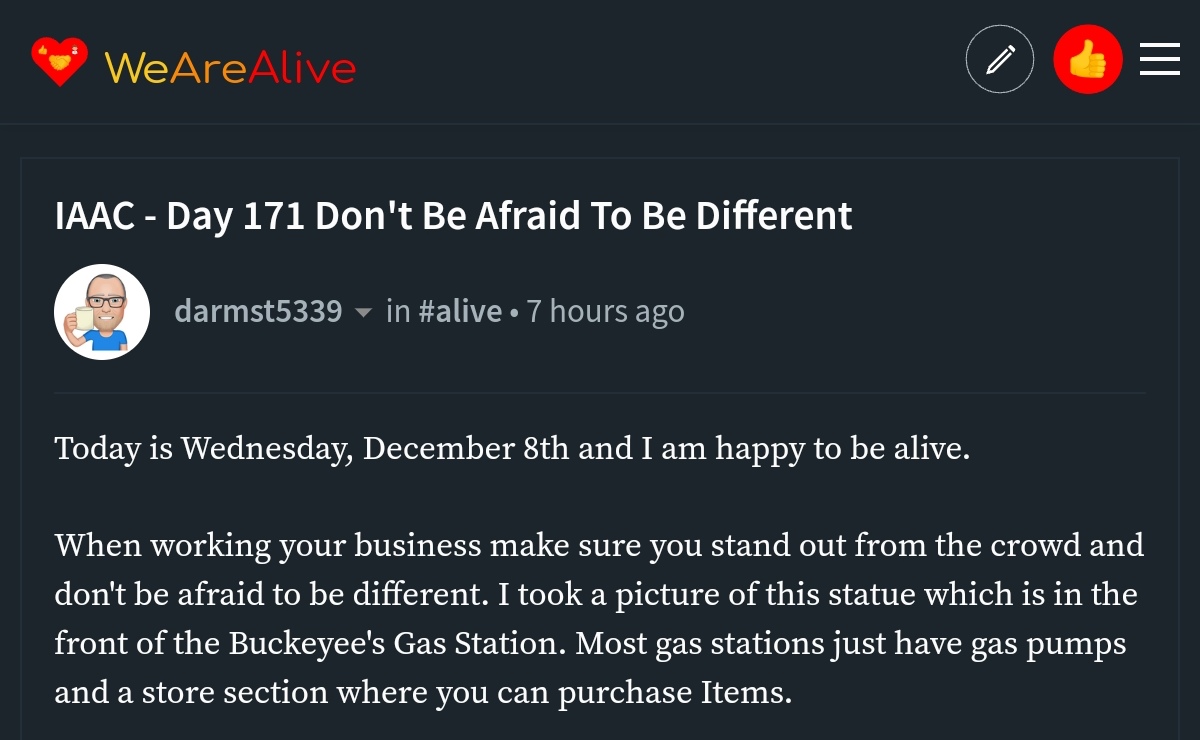Click the WeAreAlive heart logo icon
Image resolution: width=1200 pixels, height=740 pixels.
60,62
